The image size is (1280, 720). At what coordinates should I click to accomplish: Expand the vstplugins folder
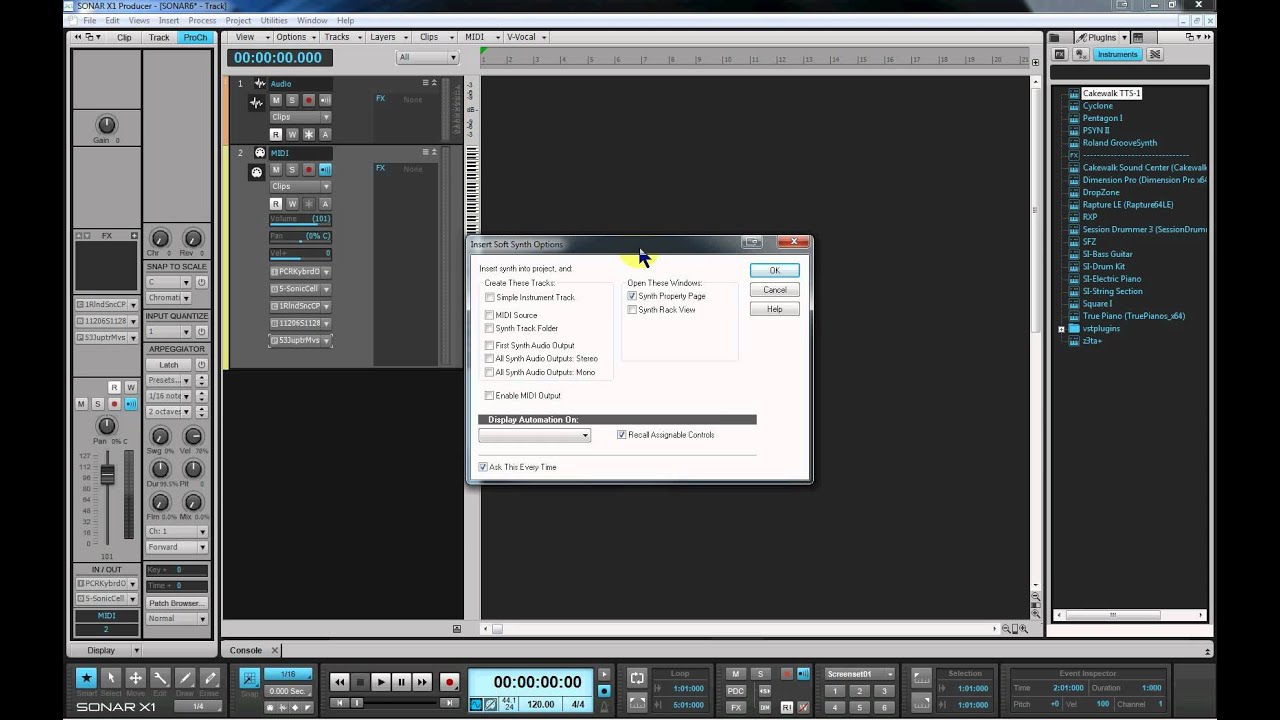pos(1061,329)
